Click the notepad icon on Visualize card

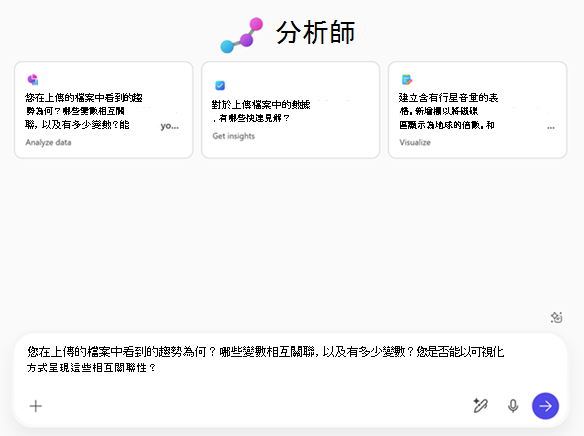[407, 80]
